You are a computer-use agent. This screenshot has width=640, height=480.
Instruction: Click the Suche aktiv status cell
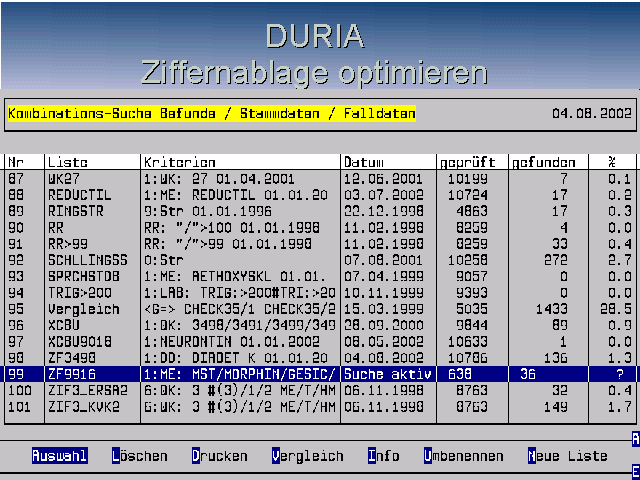click(387, 374)
